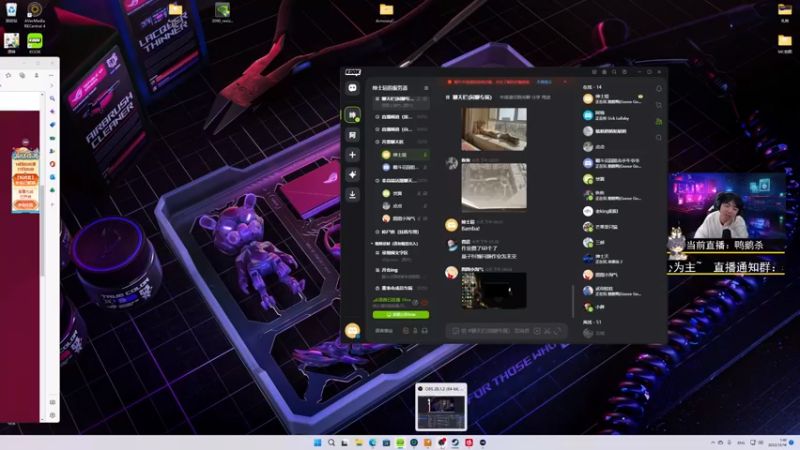Toggle headphone deafen in KOOK user bar

(x=424, y=331)
